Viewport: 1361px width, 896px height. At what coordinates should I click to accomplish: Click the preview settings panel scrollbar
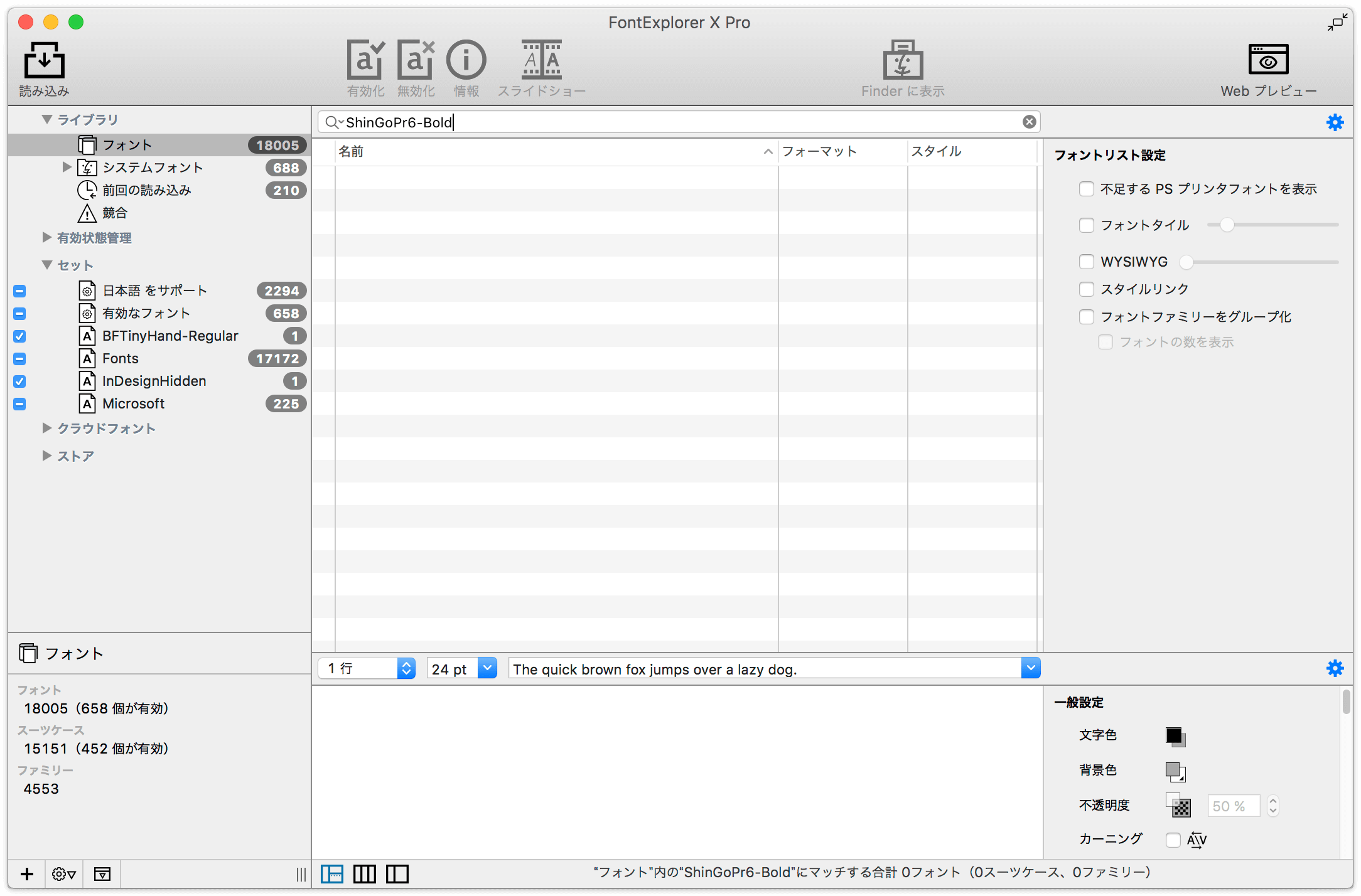(1346, 703)
